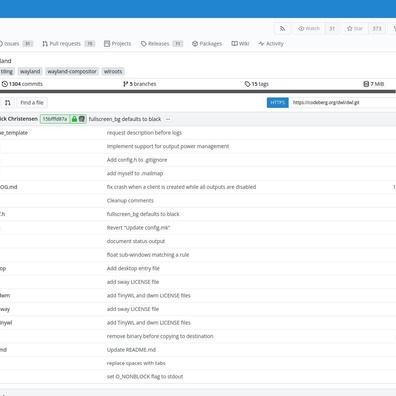Open commit Update README.md

131,350
